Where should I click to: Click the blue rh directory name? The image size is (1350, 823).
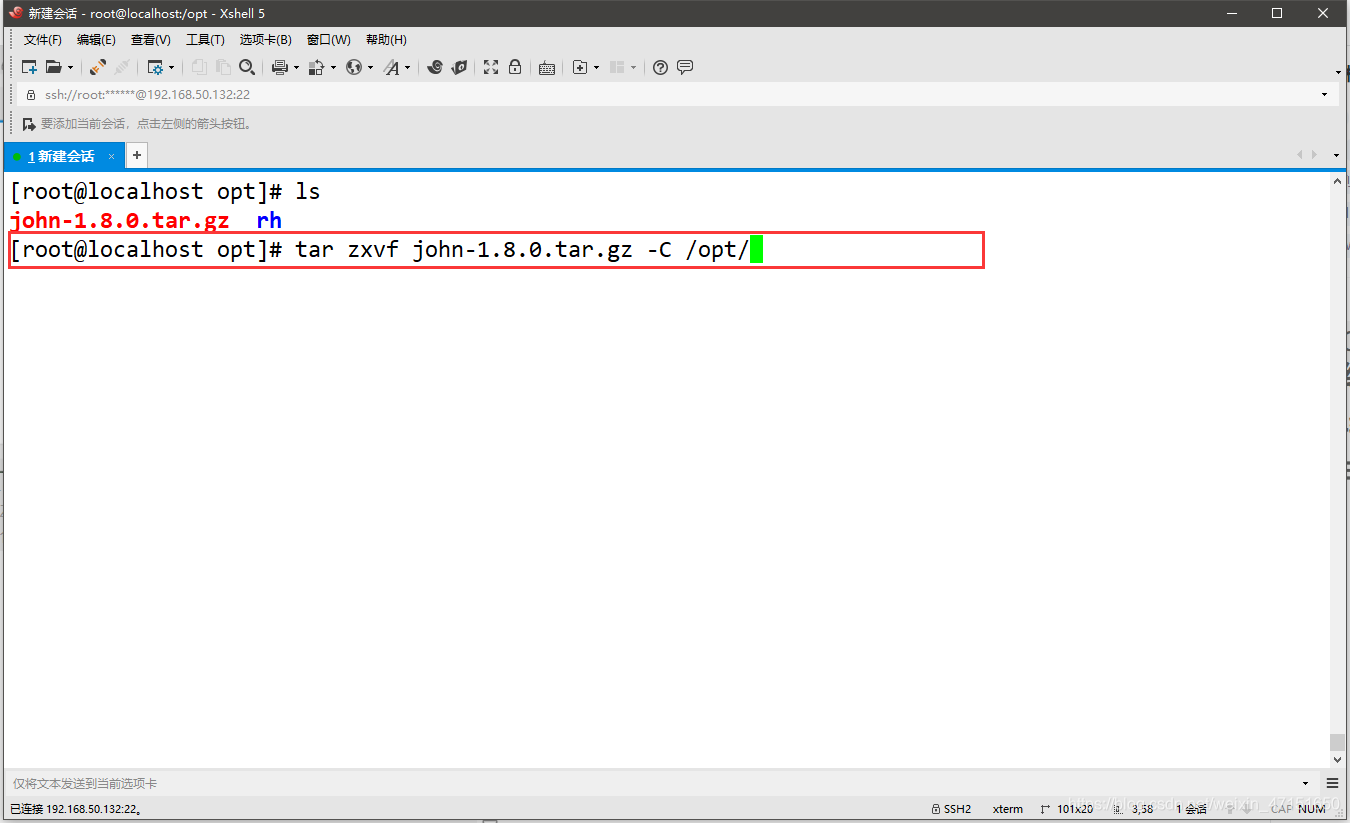click(x=269, y=221)
